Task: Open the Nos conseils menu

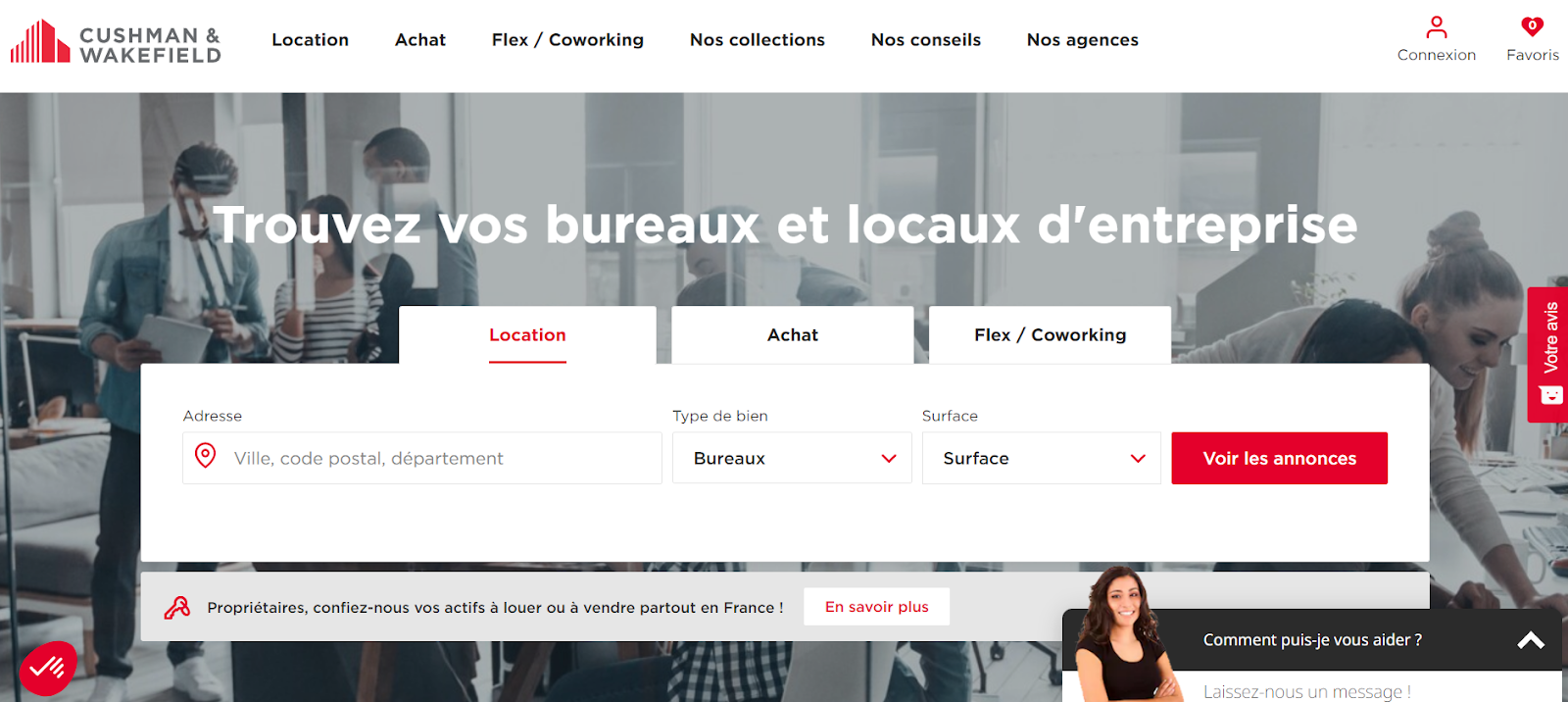Action: point(926,40)
